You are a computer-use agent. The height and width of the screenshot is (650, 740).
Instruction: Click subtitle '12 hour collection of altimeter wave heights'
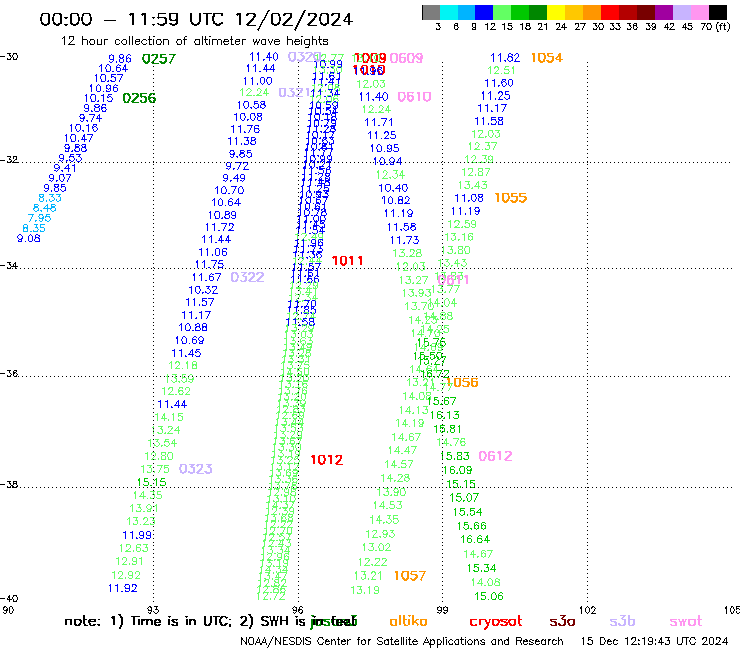click(x=194, y=41)
